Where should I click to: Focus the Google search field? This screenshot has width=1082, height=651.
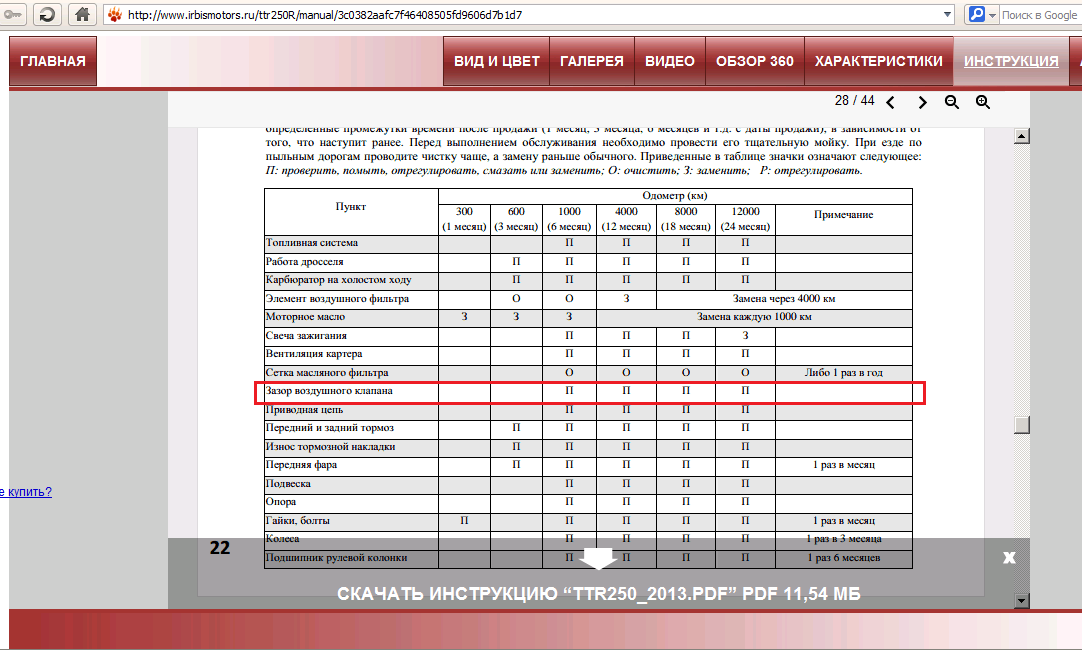(x=1040, y=14)
